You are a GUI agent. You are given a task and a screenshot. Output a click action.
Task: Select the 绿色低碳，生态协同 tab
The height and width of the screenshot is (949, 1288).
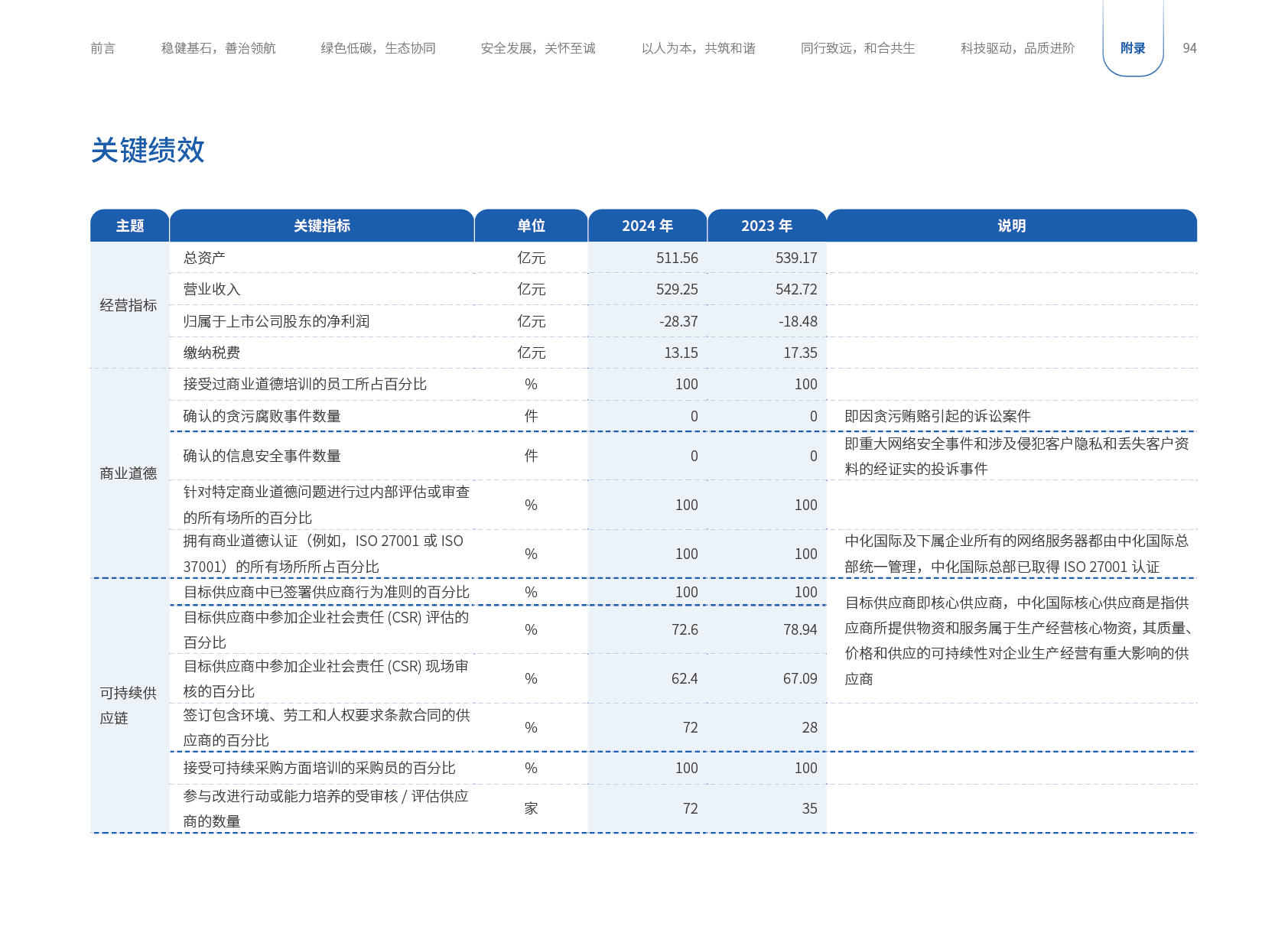pos(378,48)
